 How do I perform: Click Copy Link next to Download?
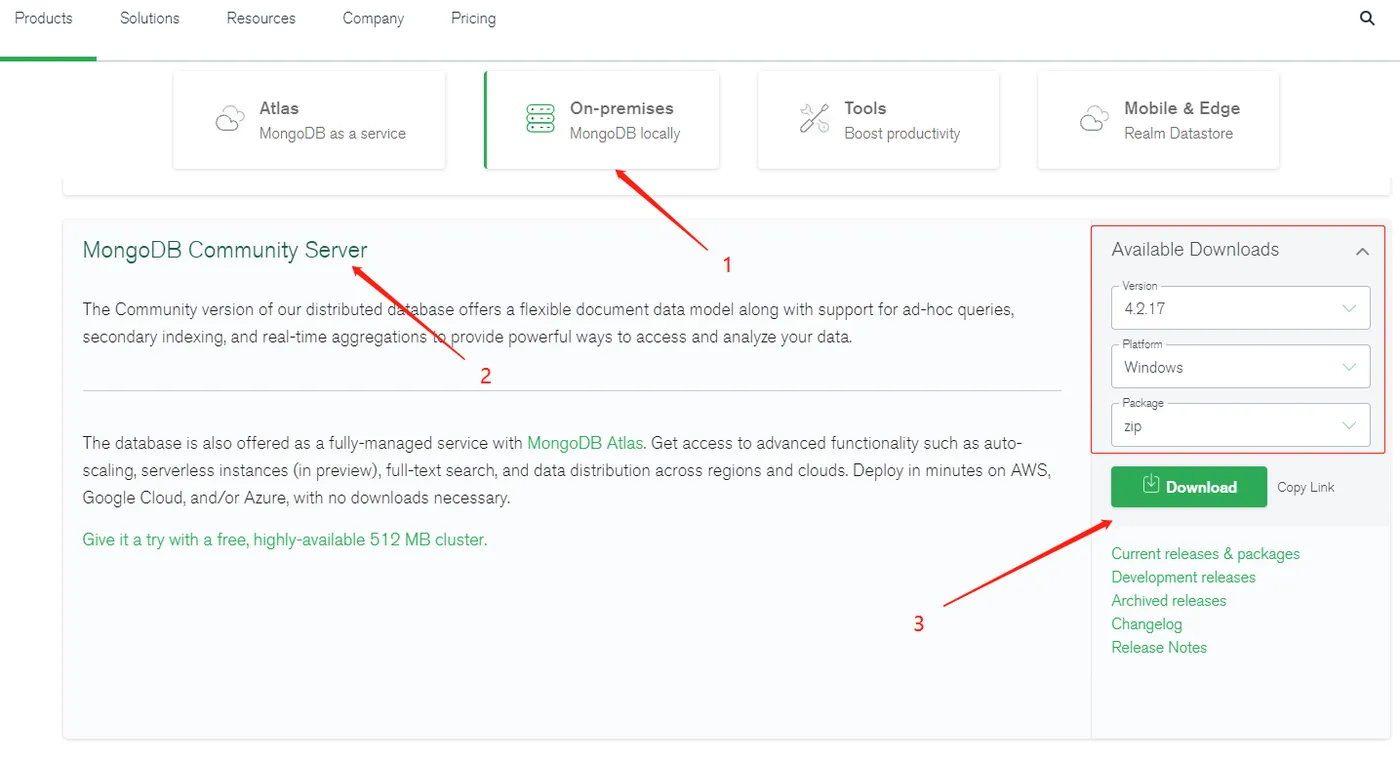pyautogui.click(x=1306, y=487)
